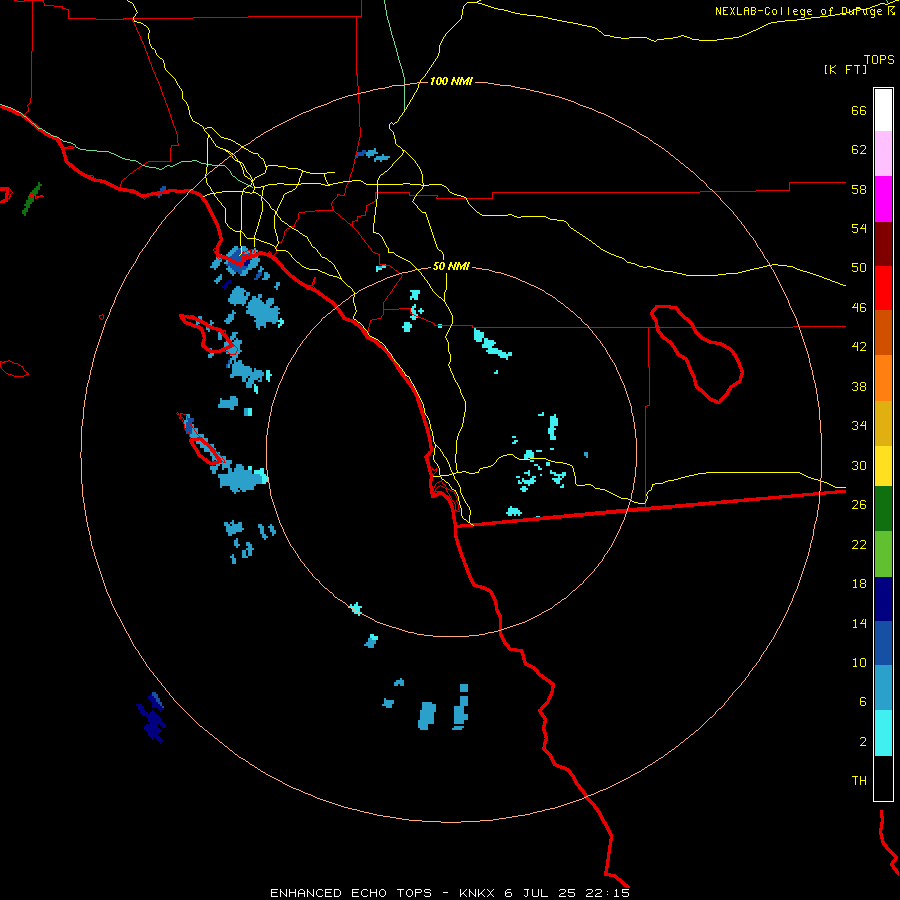Click the legend value 66
The width and height of the screenshot is (900, 900).
[859, 111]
